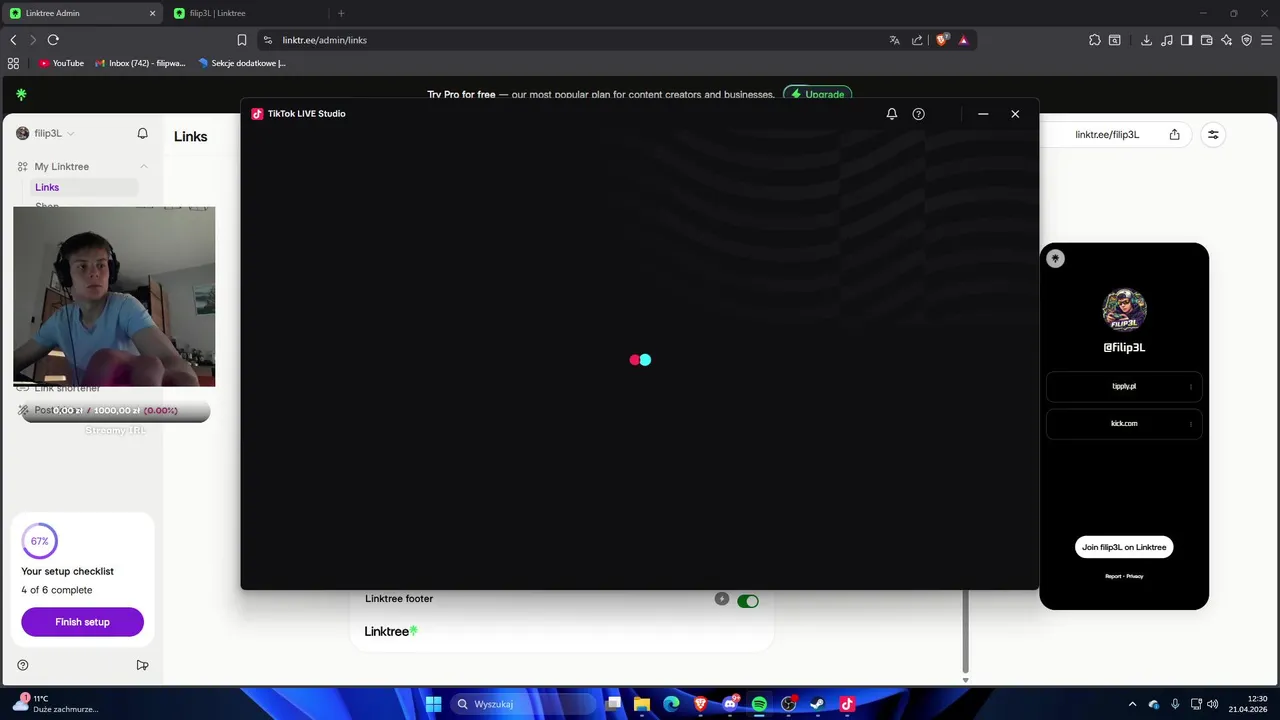This screenshot has height=720, width=1280.
Task: Click the announcements flag icon in sidebar
Action: pyautogui.click(x=142, y=665)
